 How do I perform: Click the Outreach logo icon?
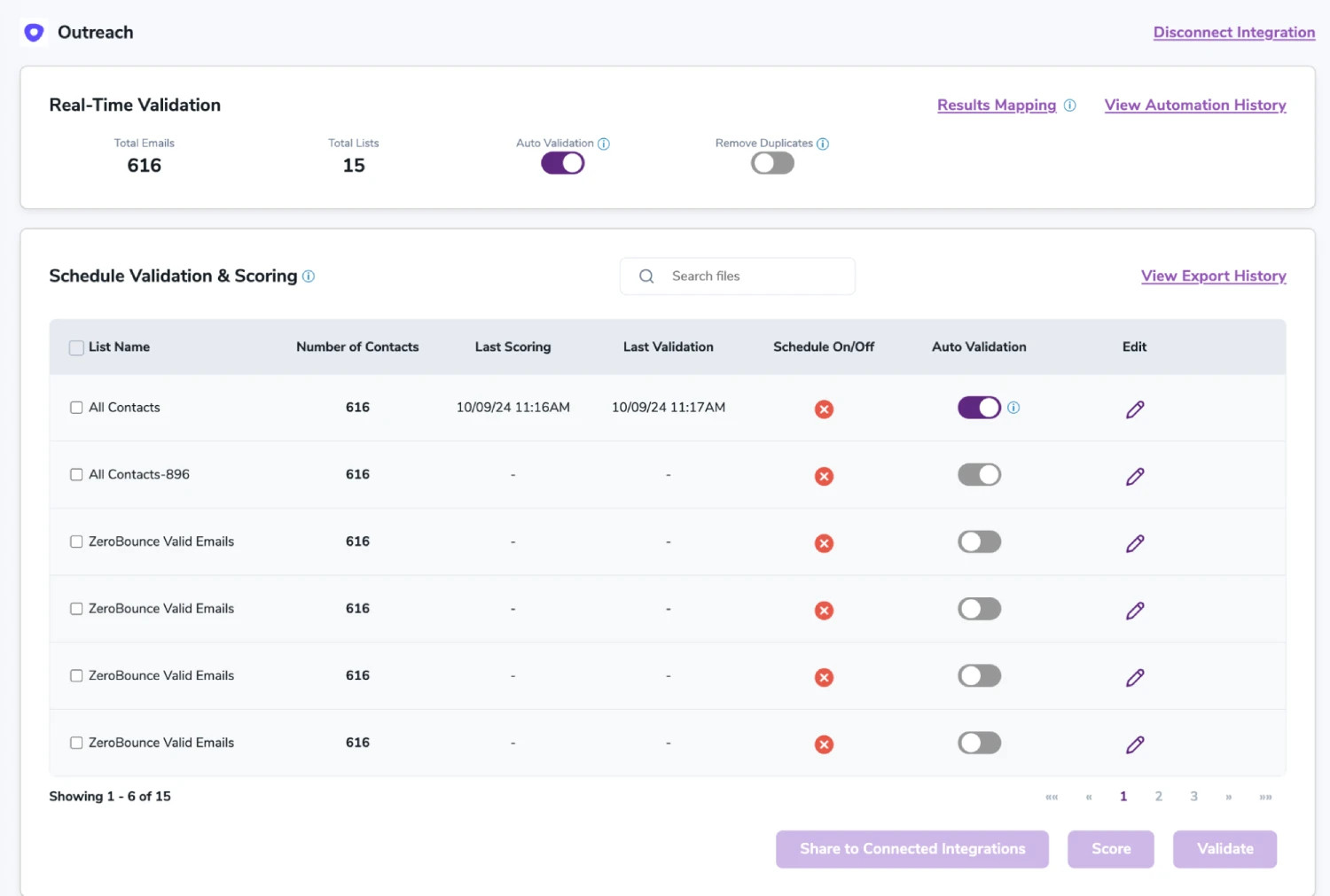(x=34, y=33)
